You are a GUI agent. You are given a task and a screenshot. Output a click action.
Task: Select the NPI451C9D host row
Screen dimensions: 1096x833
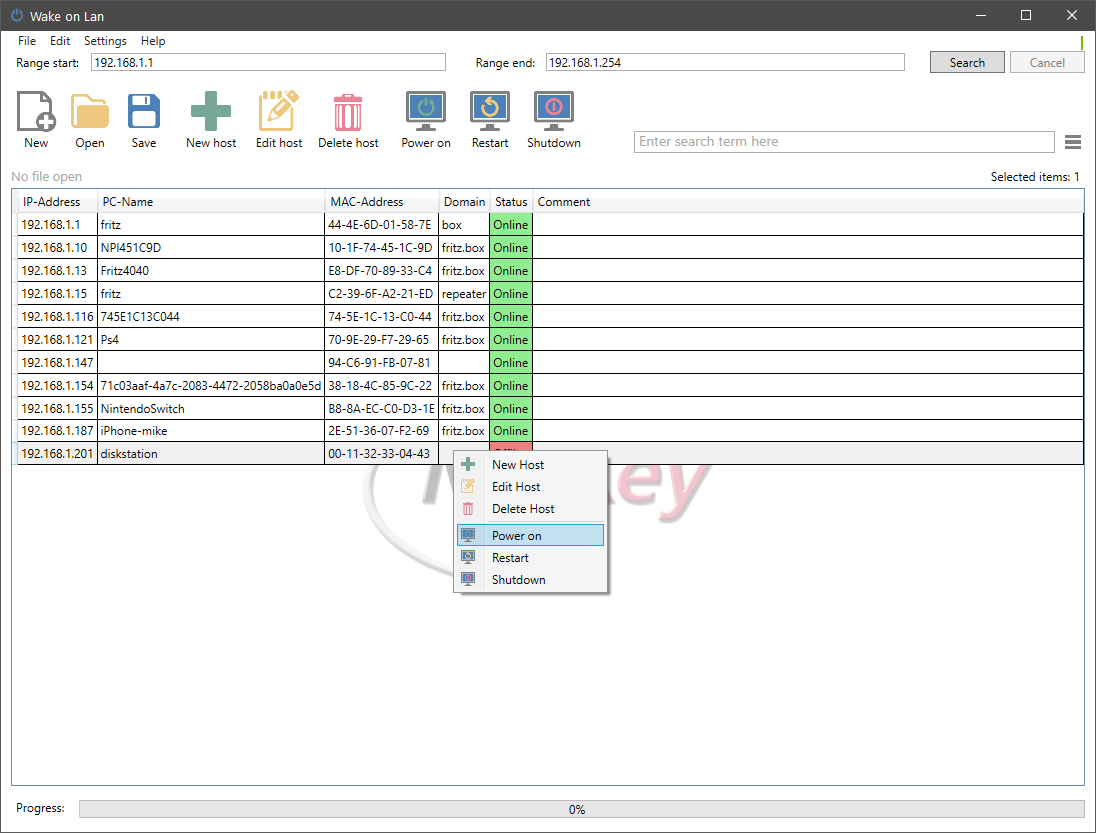551,247
